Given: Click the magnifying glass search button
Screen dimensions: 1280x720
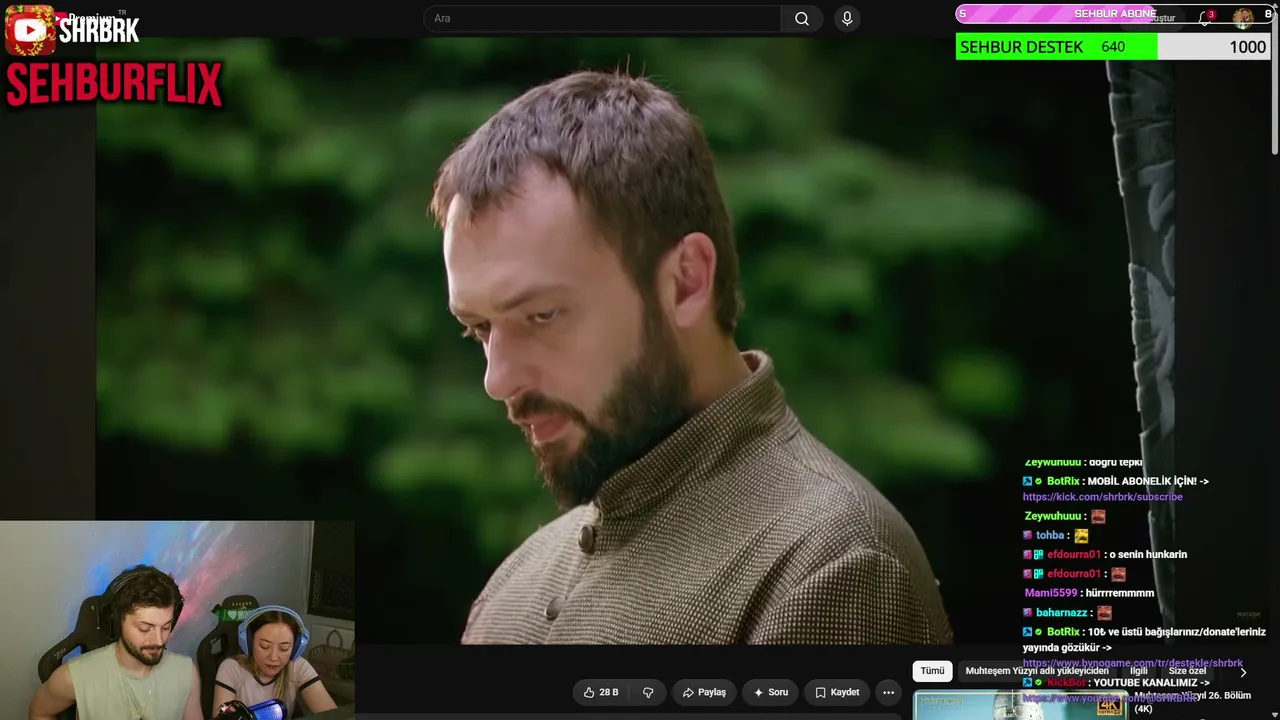Looking at the screenshot, I should click(802, 18).
